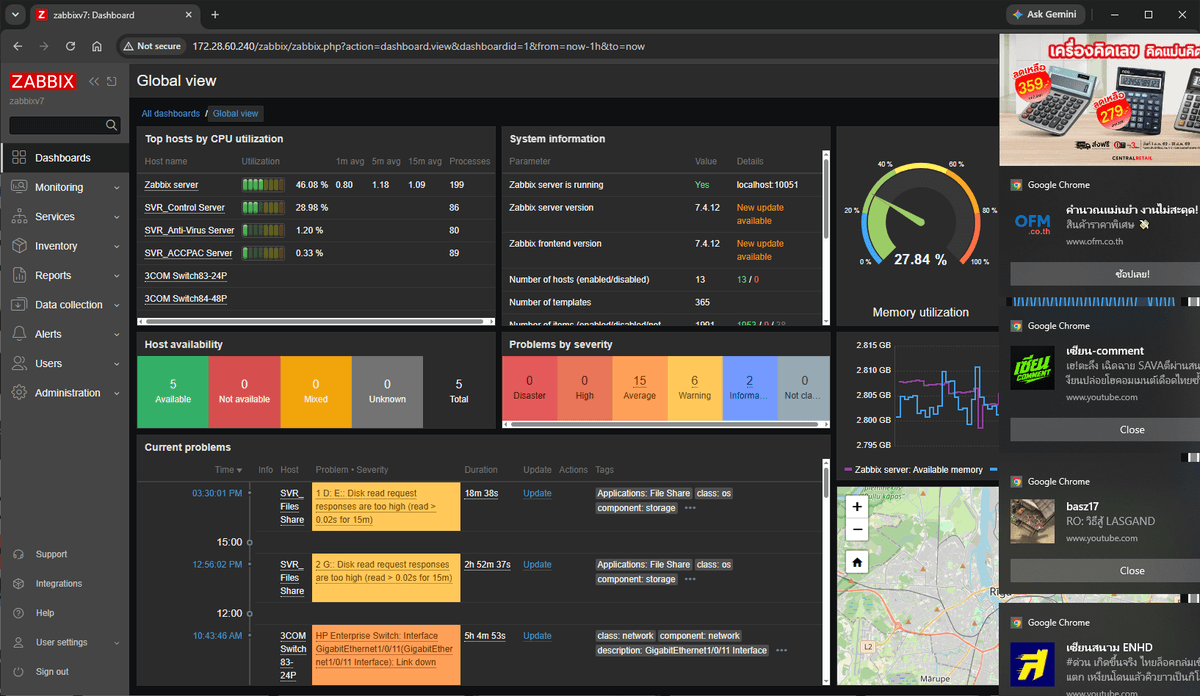
Task: Expand the Inventory menu
Action: pos(64,246)
